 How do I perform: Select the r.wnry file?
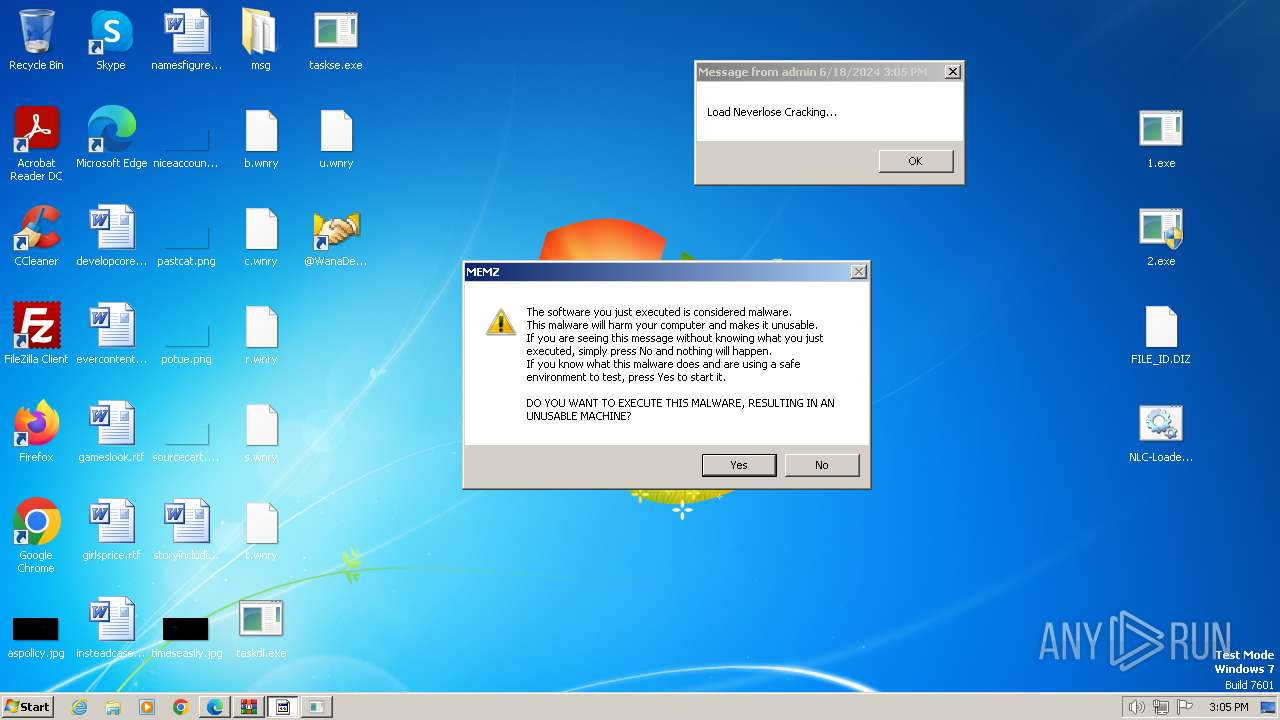pos(261,335)
